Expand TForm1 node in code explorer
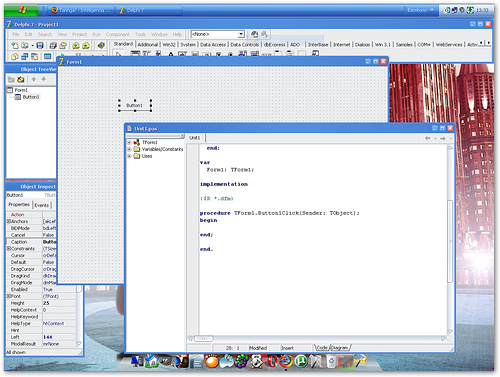This screenshot has width=500, height=377. (x=129, y=142)
